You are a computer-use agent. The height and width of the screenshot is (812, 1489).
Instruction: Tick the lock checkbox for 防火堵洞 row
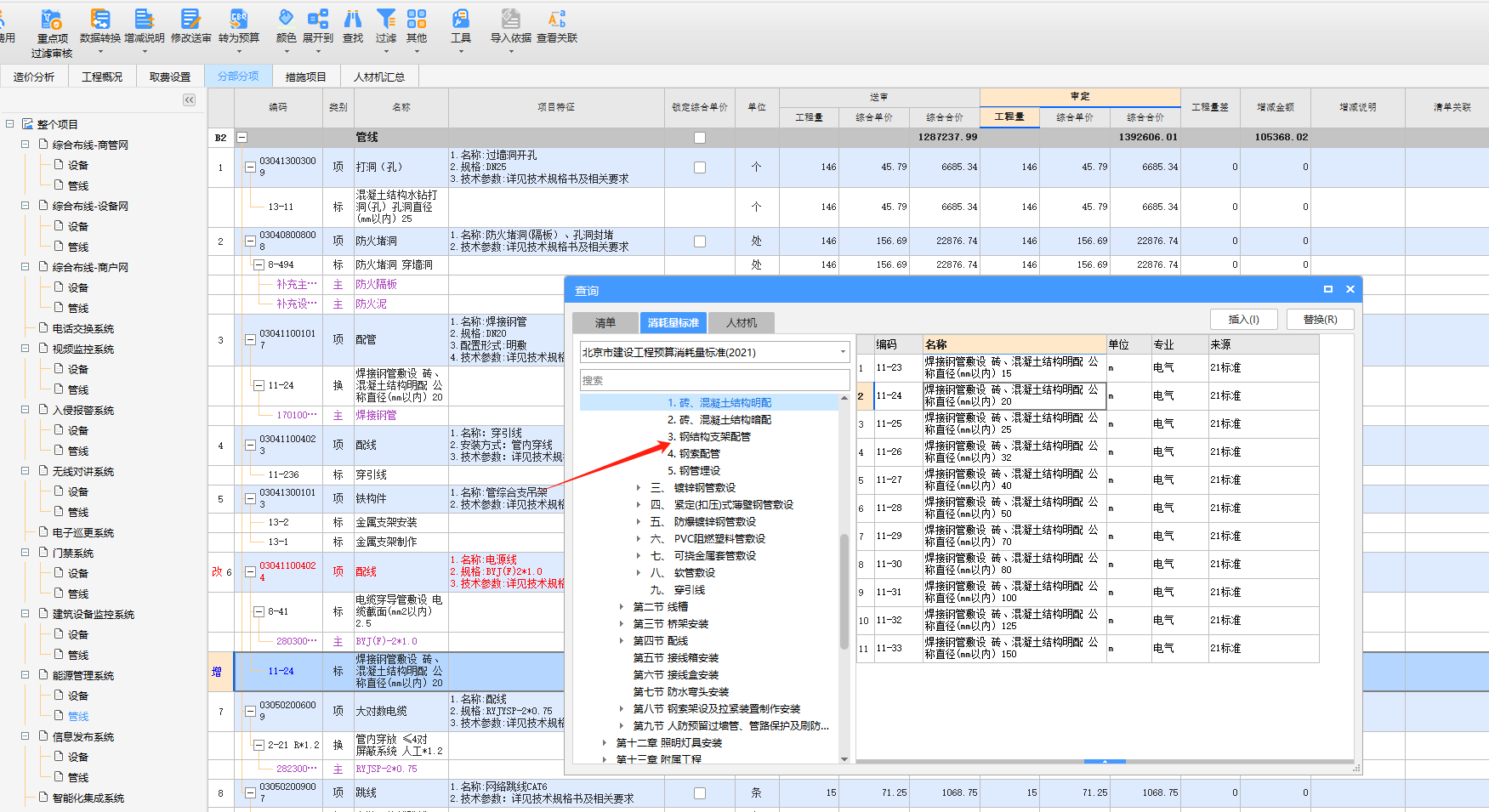pos(700,241)
